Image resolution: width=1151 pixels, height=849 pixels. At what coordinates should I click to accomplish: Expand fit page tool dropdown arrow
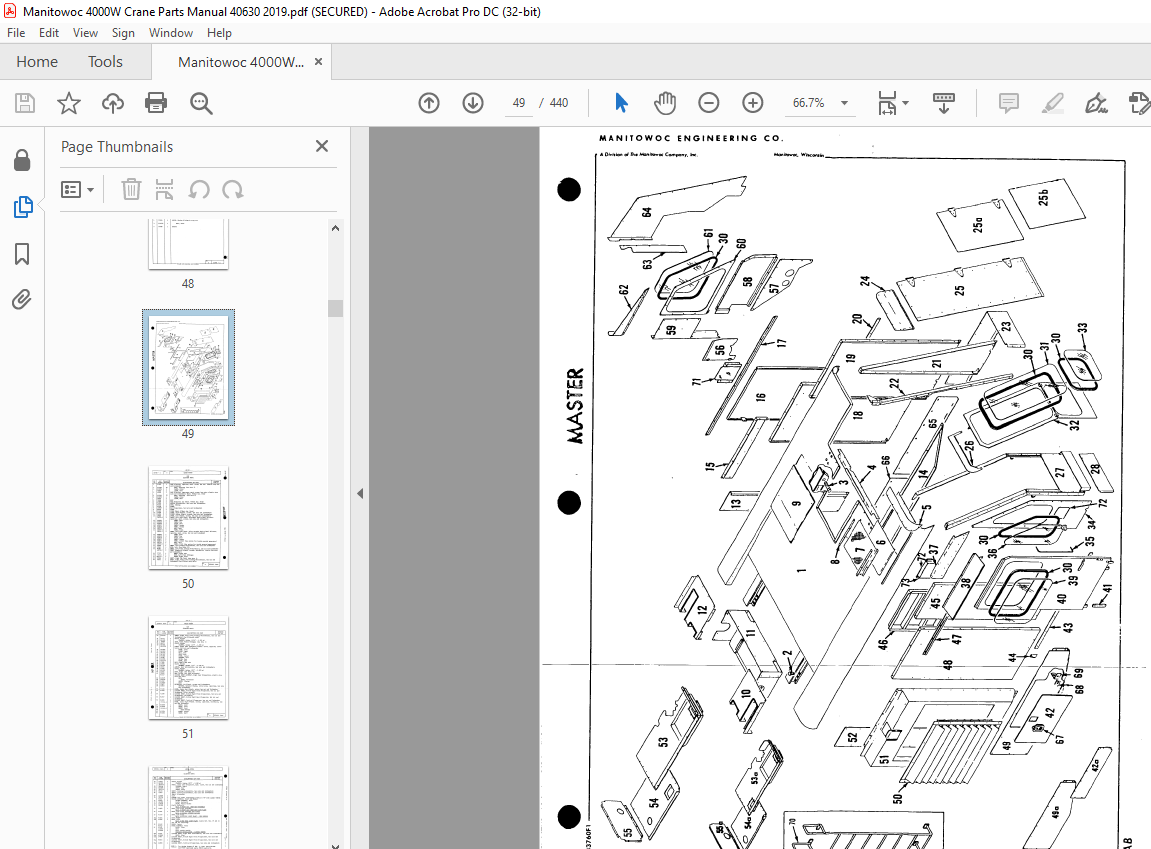pyautogui.click(x=905, y=103)
